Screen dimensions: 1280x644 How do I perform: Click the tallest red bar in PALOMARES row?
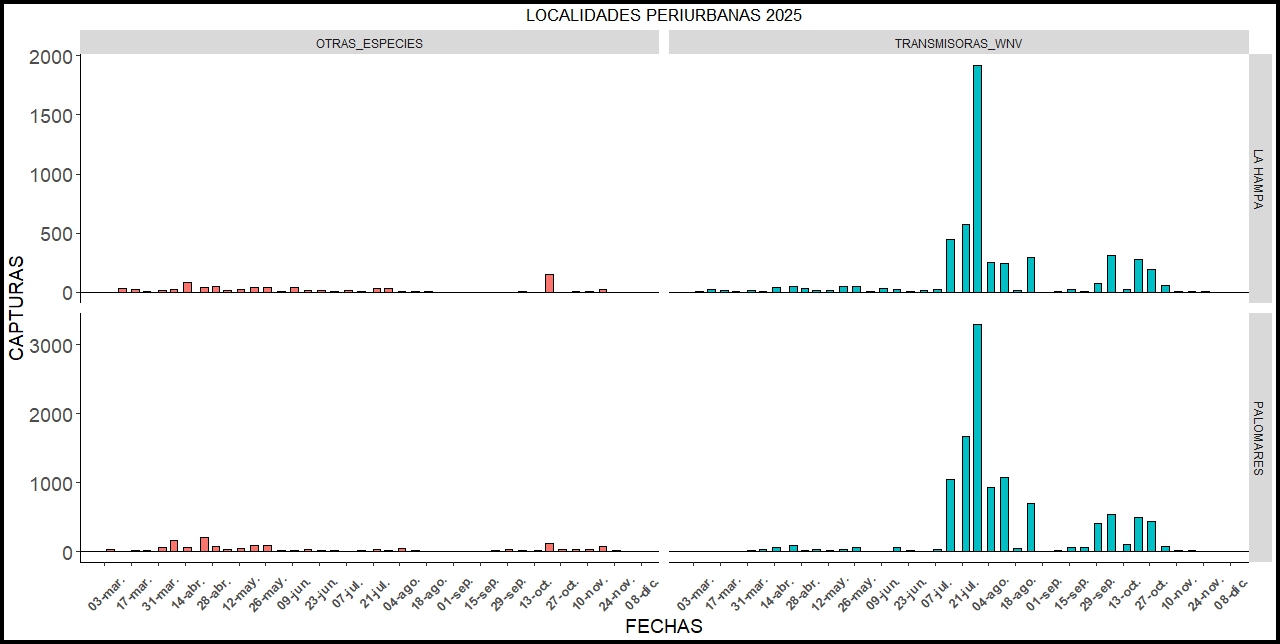[x=204, y=544]
